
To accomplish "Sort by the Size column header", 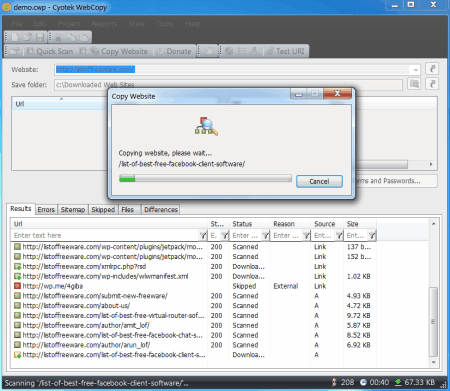I will tap(360, 224).
